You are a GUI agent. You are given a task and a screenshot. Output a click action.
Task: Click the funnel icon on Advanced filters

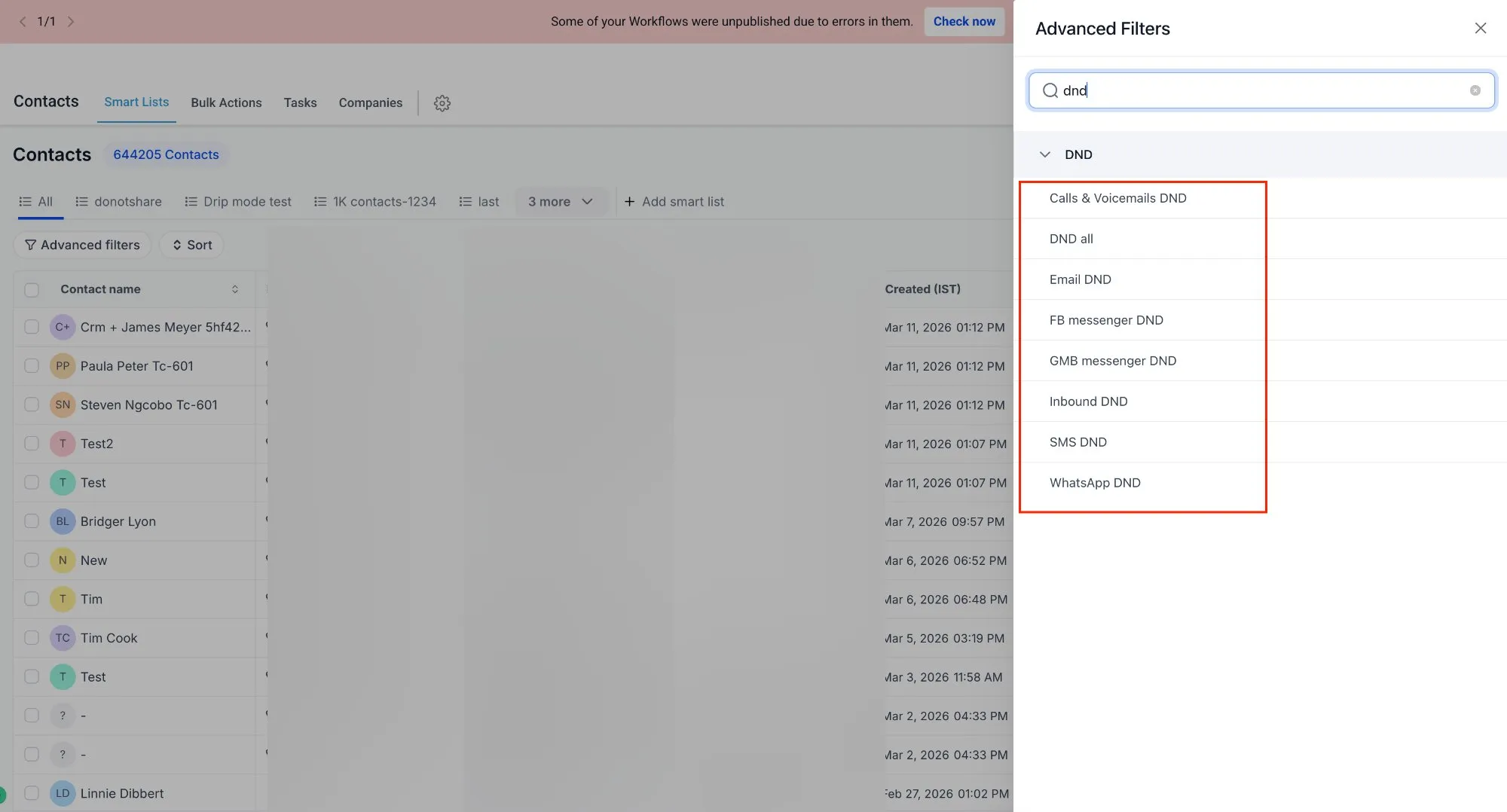pos(30,245)
